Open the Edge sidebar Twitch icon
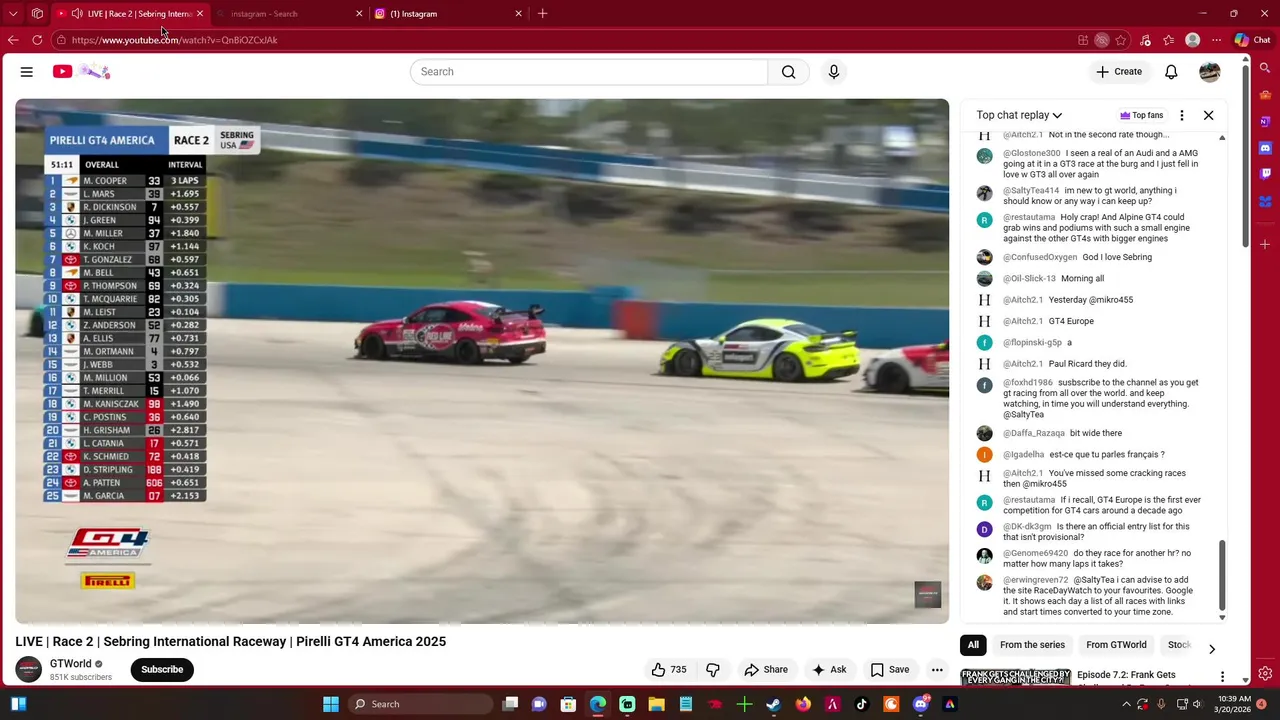Screen dimensions: 1280x720 pos(1265,174)
